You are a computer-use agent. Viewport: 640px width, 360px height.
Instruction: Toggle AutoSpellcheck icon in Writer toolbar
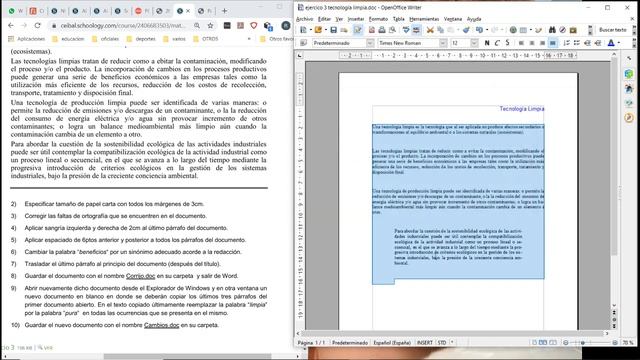tap(416, 30)
